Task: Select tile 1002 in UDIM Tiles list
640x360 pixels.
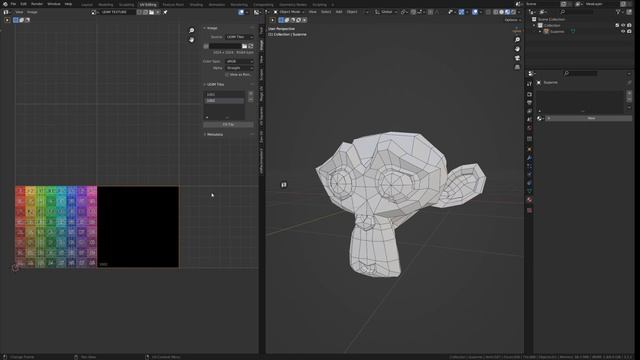Action: click(224, 100)
